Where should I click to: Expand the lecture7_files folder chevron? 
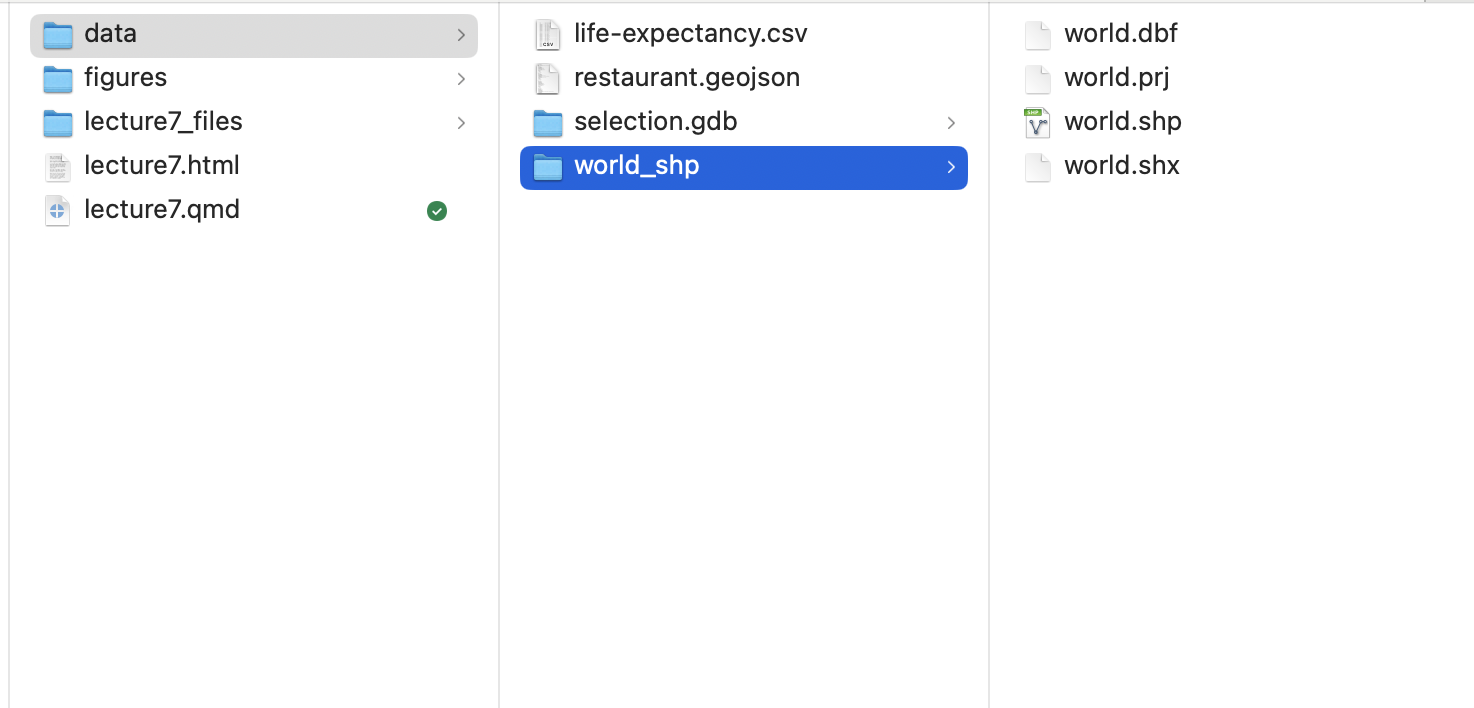tap(461, 123)
